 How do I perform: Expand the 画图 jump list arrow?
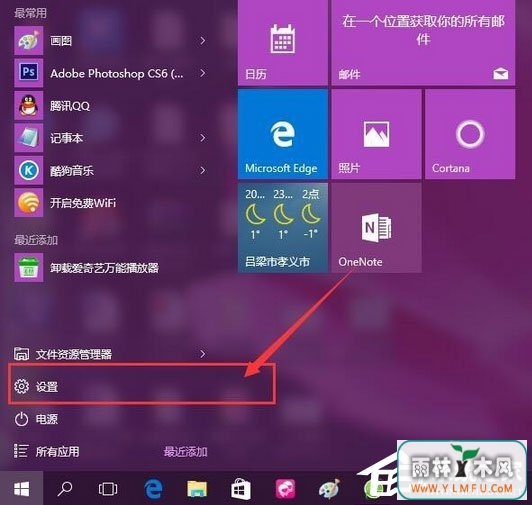click(x=203, y=41)
